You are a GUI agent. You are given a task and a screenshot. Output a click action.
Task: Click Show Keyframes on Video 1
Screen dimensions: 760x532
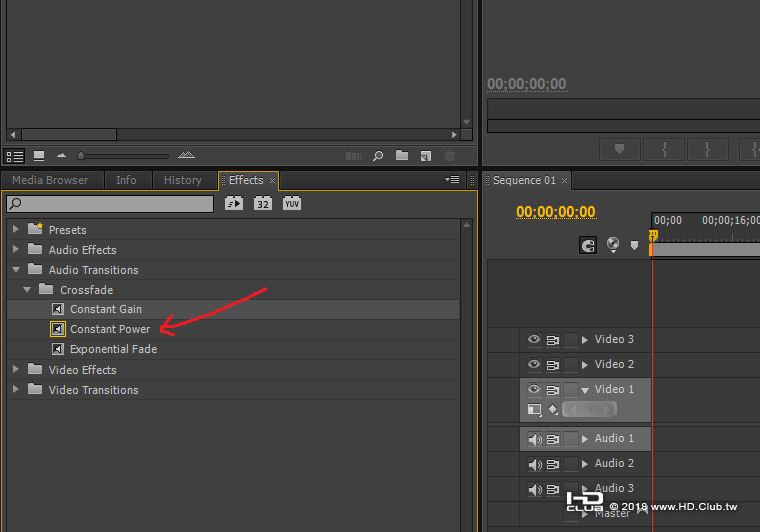pos(553,410)
